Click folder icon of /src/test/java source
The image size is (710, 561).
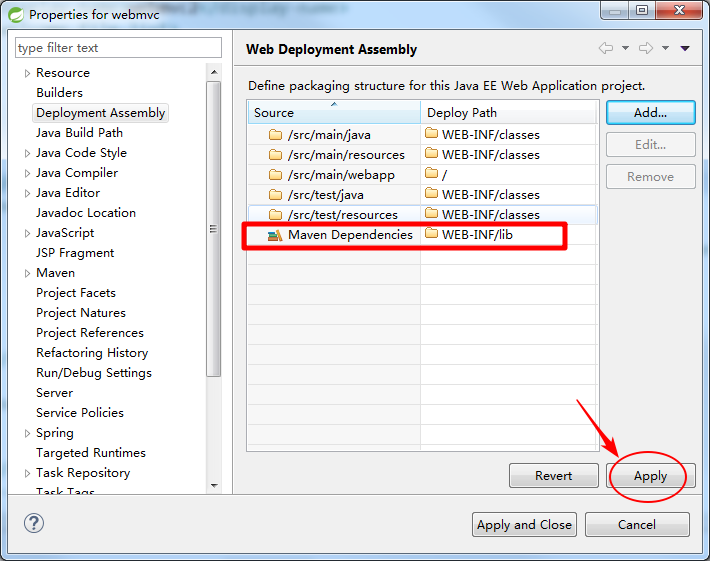(275, 195)
